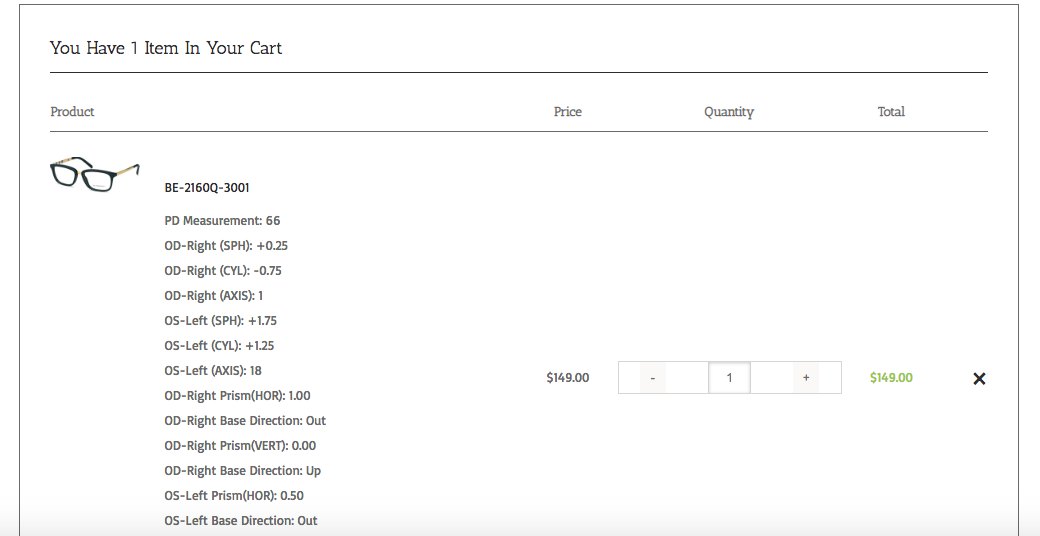This screenshot has height=536, width=1040.
Task: Select the green $149.00 total amount
Action: click(x=891, y=377)
